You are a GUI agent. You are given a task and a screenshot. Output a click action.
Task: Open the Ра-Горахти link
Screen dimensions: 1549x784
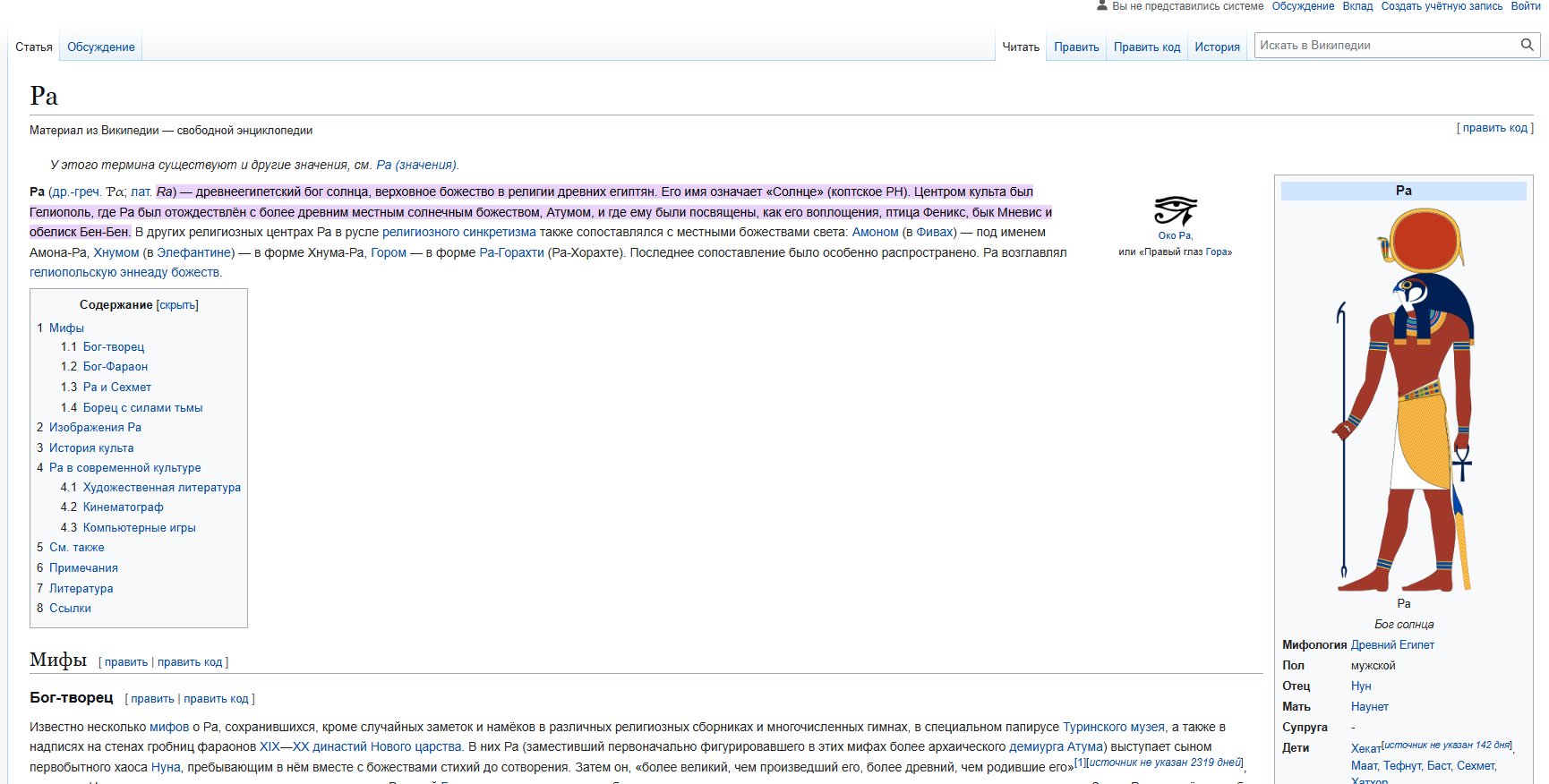click(511, 252)
